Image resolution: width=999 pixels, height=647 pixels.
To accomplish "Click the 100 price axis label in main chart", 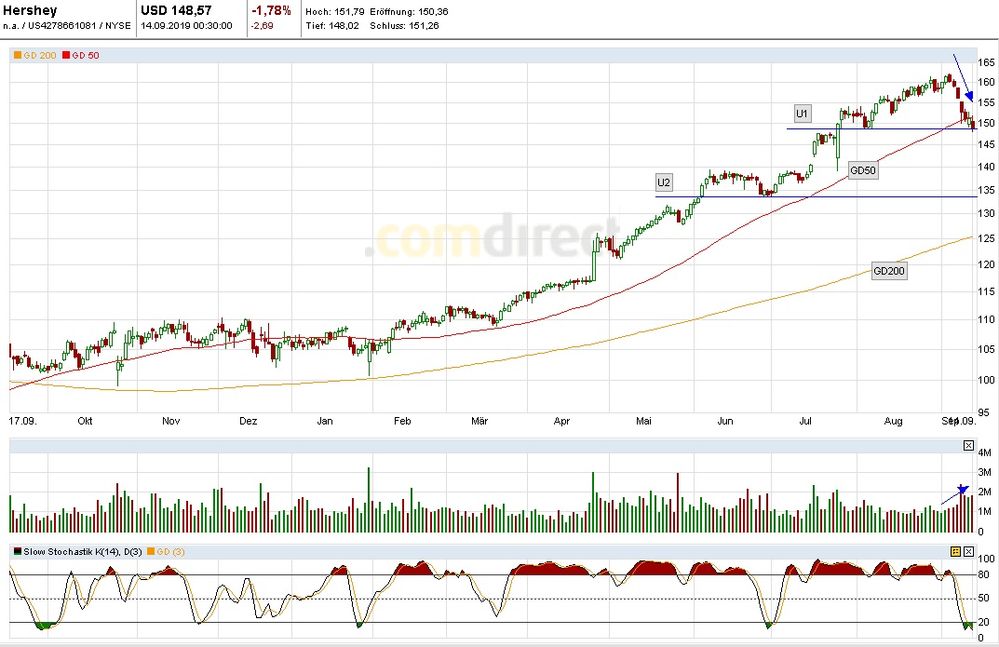I will (986, 380).
